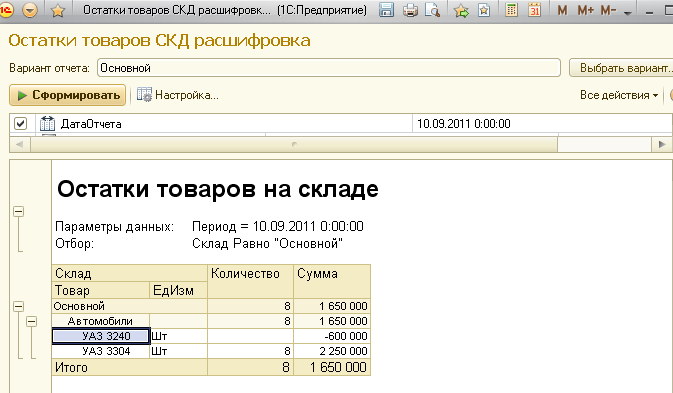Open the 1C main menu dropdown button
673x393 pixels.
pyautogui.click(x=30, y=10)
